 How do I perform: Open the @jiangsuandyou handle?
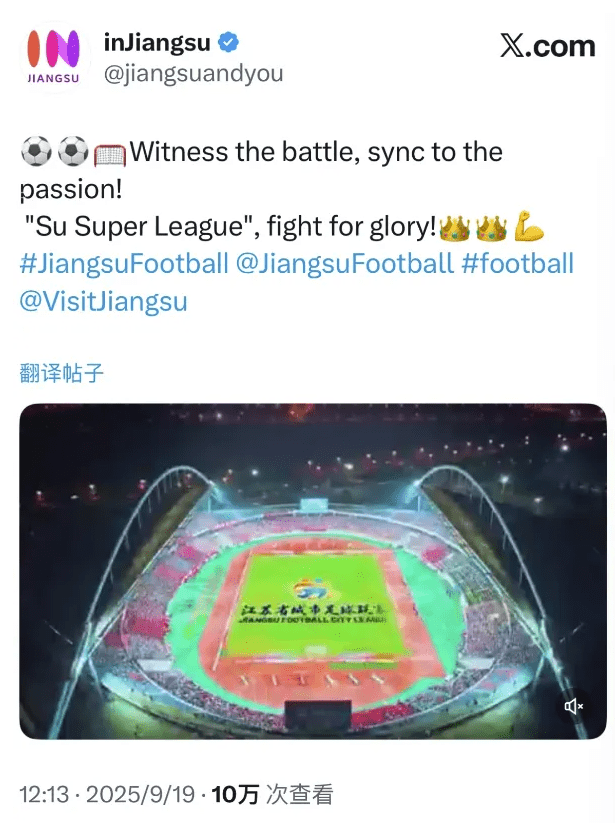point(193,73)
